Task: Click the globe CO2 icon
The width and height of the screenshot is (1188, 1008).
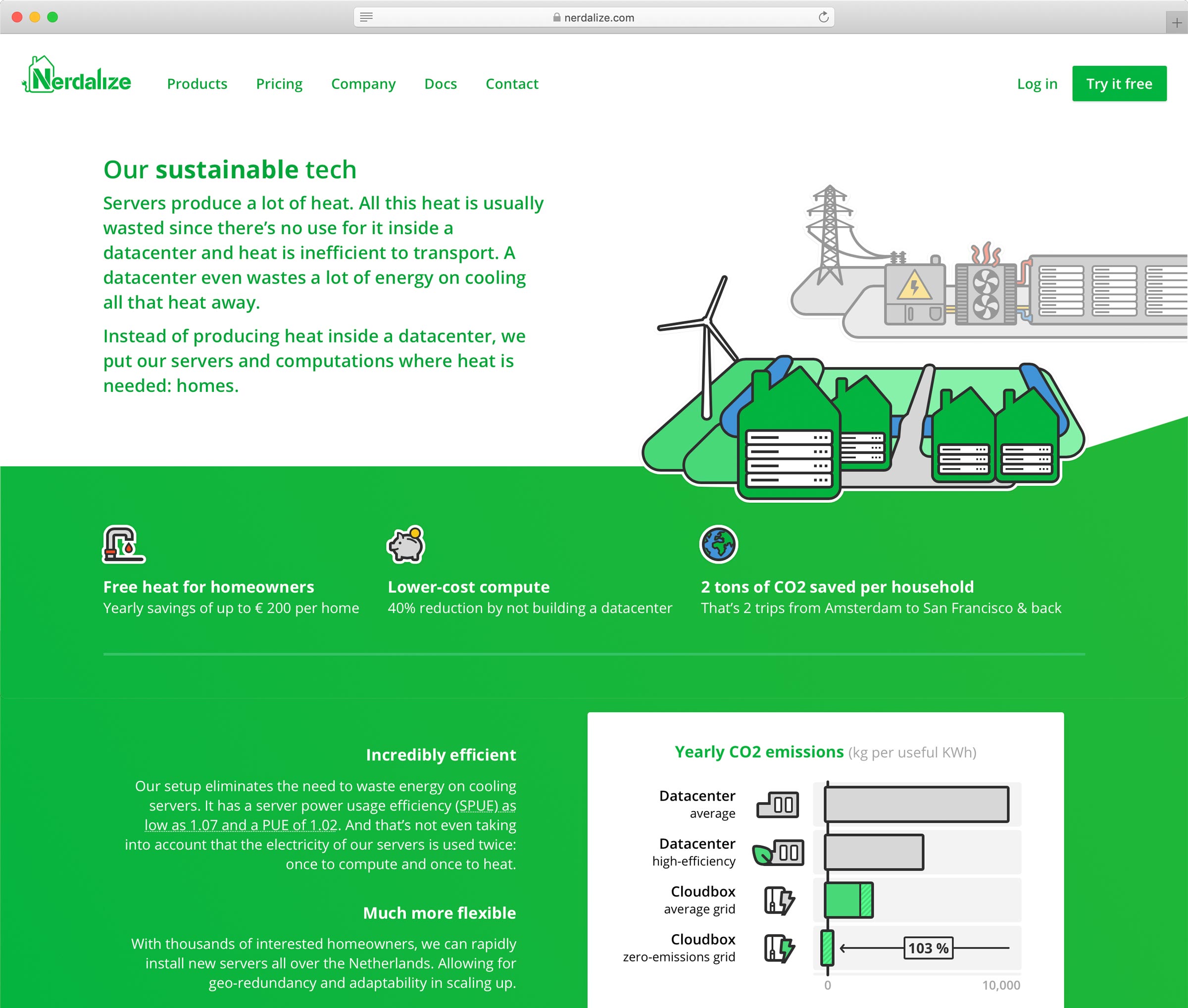Action: pyautogui.click(x=718, y=544)
